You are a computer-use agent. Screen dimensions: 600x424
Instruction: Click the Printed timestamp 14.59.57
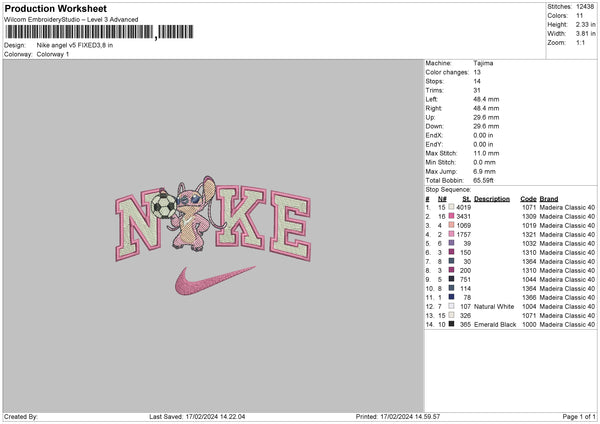(410, 416)
